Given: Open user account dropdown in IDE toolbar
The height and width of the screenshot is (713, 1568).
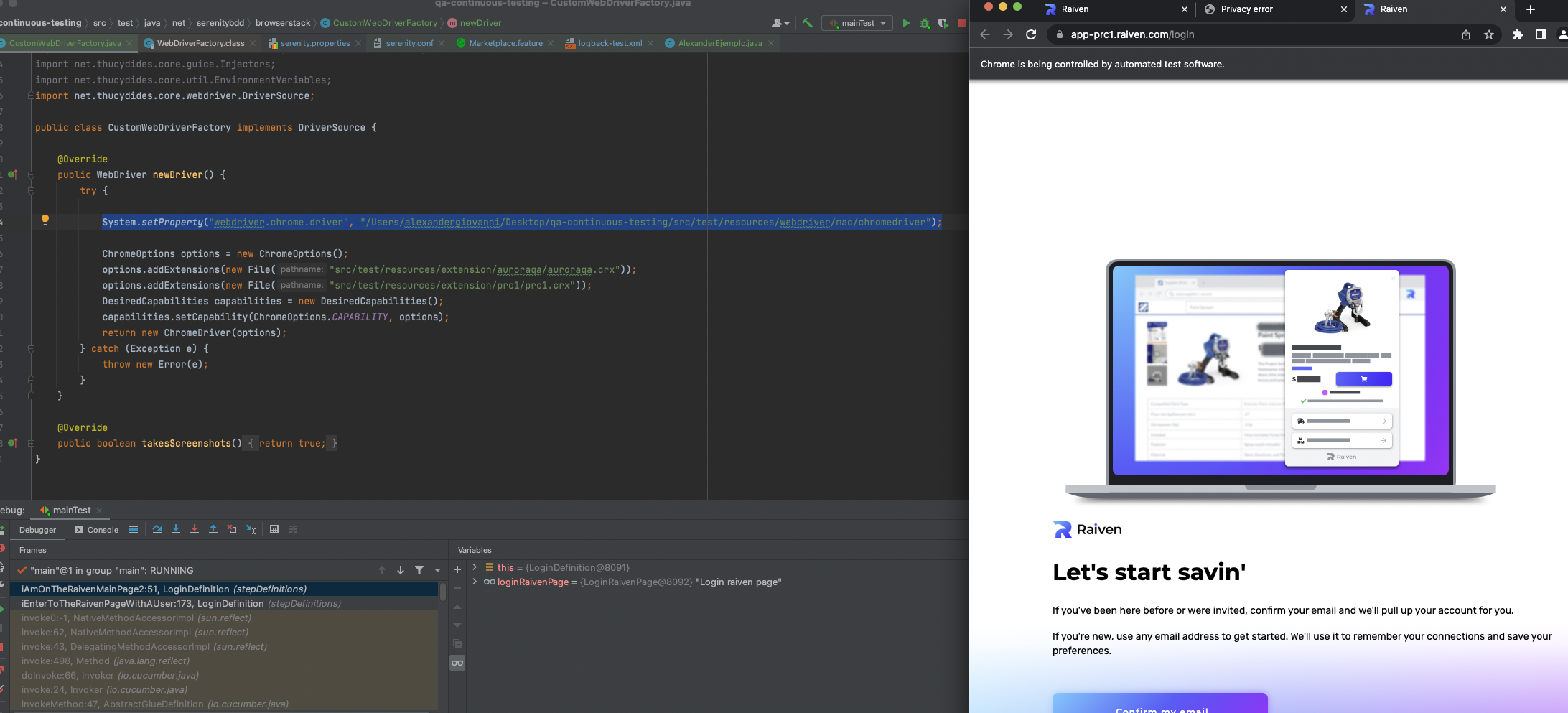Looking at the screenshot, I should pyautogui.click(x=780, y=23).
